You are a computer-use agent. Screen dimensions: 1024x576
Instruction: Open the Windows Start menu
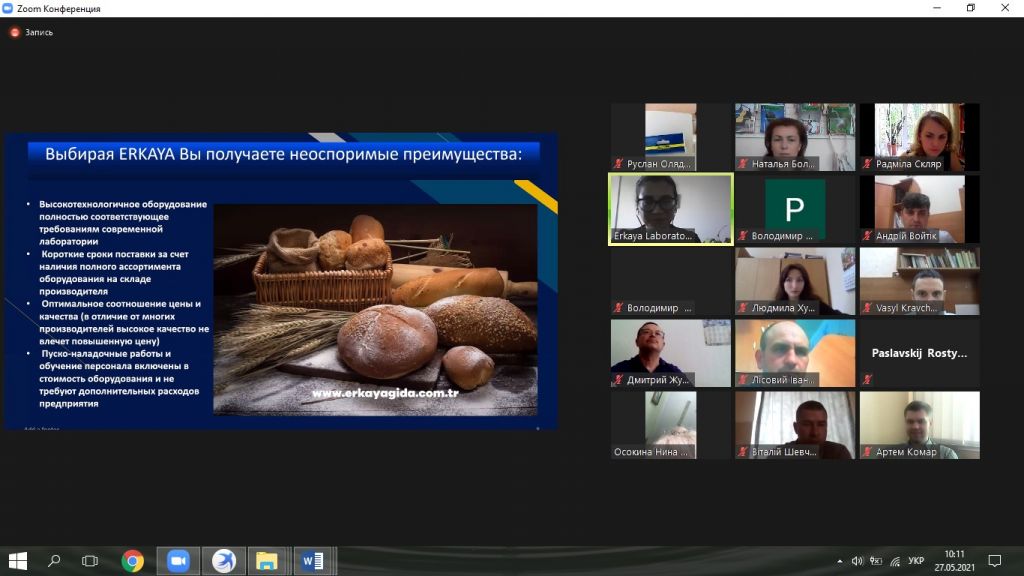(x=18, y=560)
